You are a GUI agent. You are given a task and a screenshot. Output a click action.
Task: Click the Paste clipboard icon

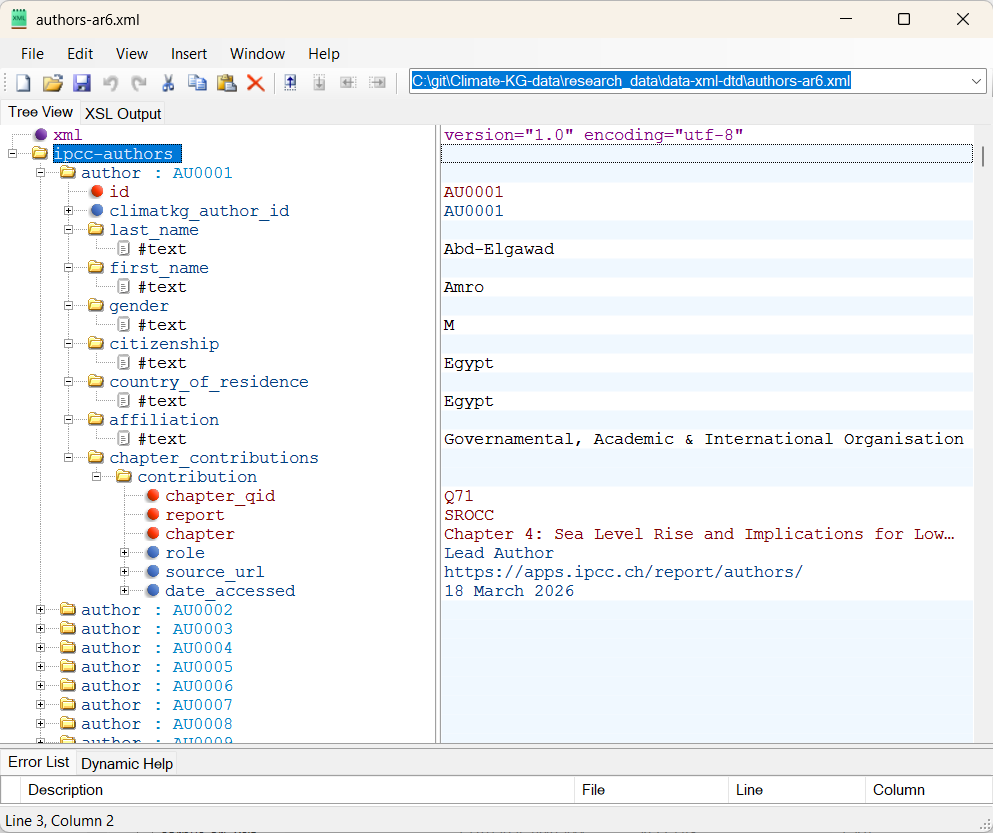pyautogui.click(x=227, y=83)
